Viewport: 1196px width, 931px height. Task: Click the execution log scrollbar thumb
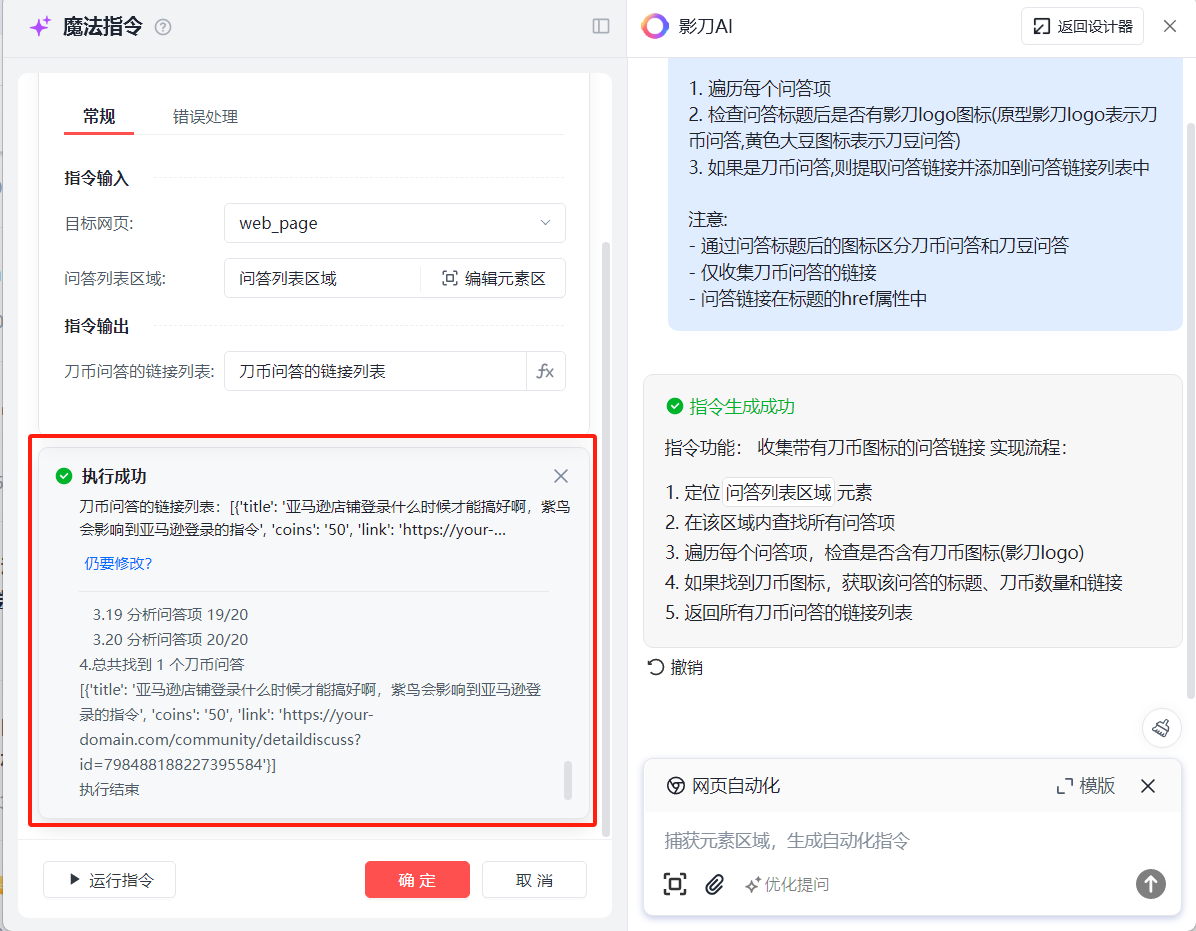[568, 780]
